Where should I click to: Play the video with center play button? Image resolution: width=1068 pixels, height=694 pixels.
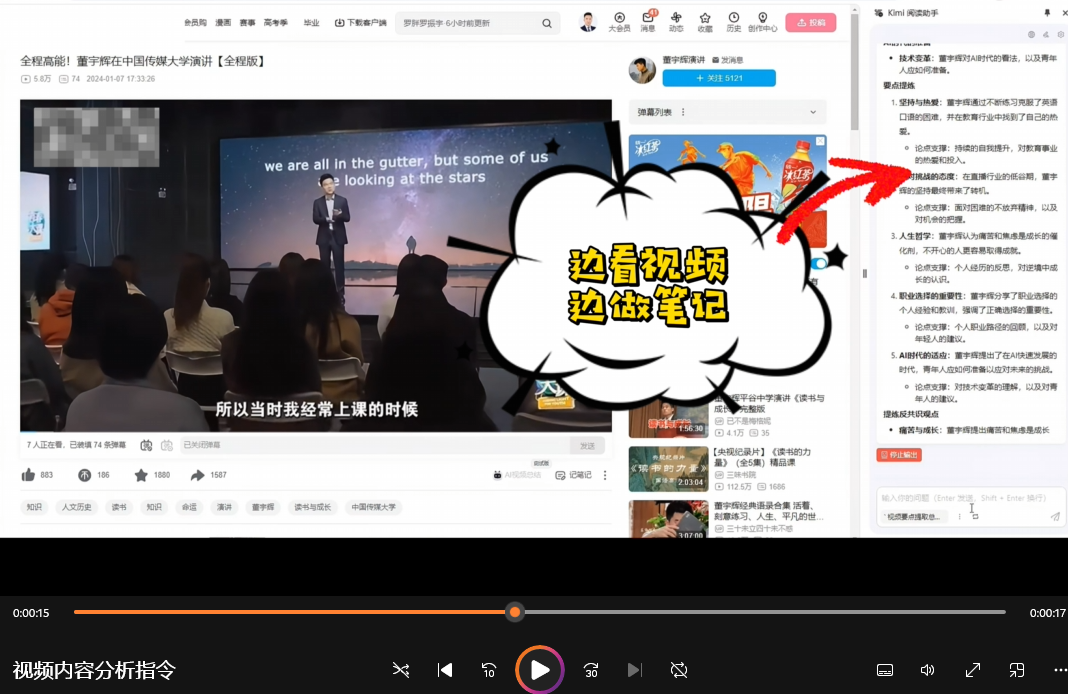(539, 670)
